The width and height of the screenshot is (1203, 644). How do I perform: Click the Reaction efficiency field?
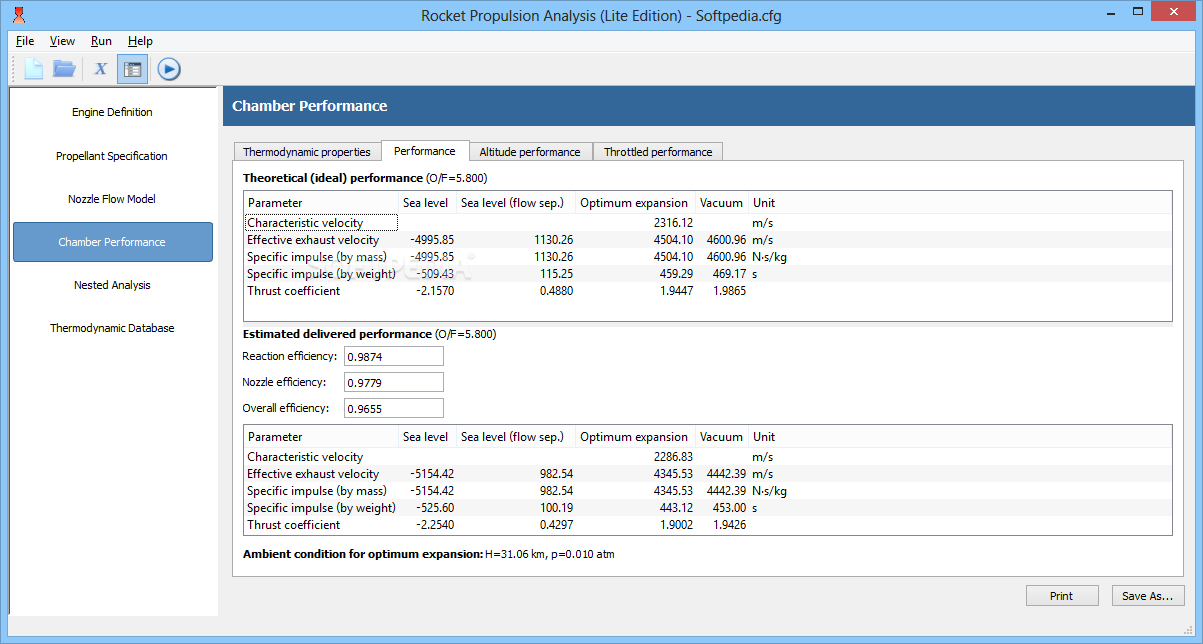point(393,357)
